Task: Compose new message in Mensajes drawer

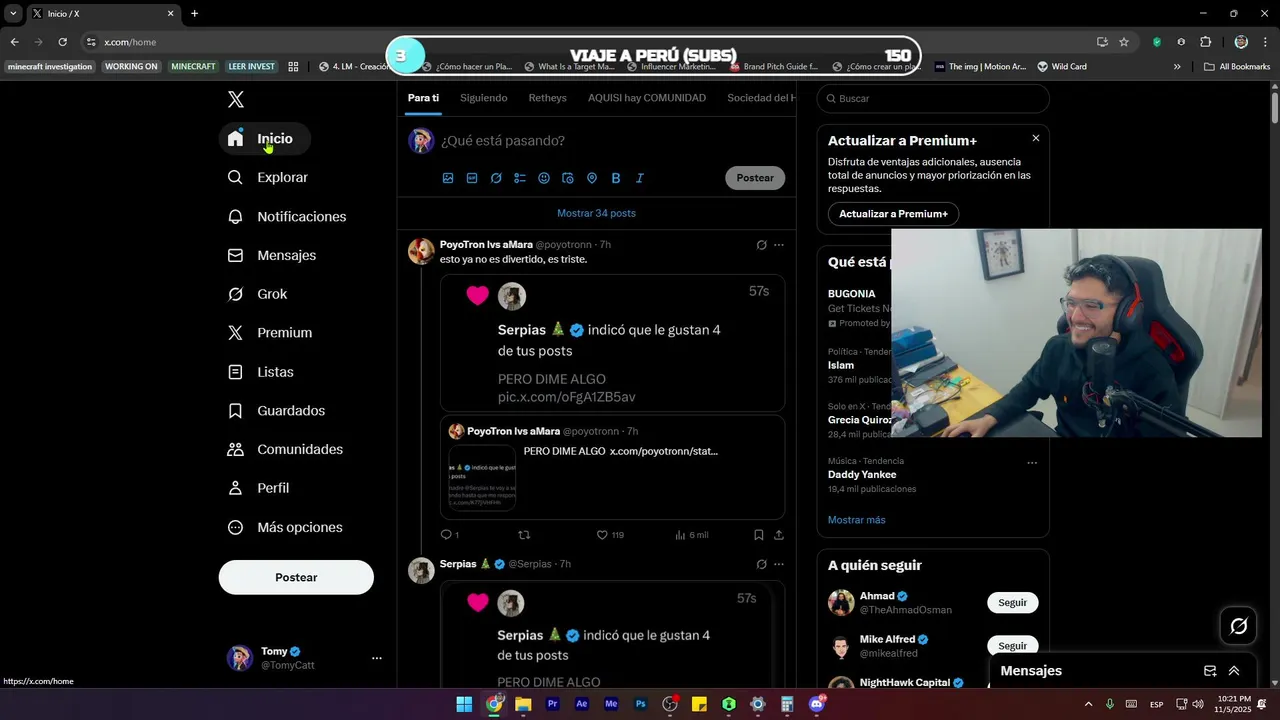Action: 1210,671
